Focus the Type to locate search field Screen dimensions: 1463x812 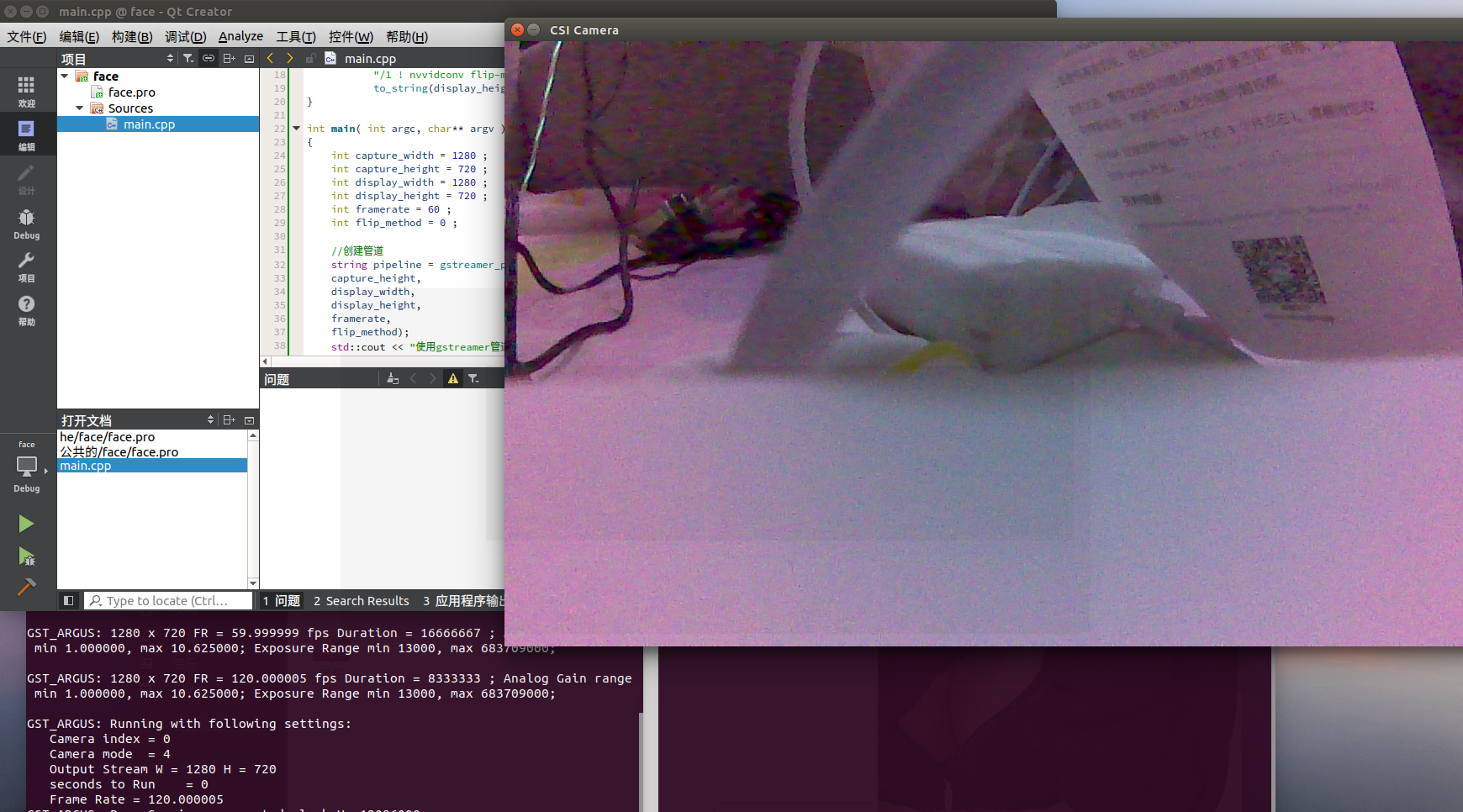coord(168,600)
